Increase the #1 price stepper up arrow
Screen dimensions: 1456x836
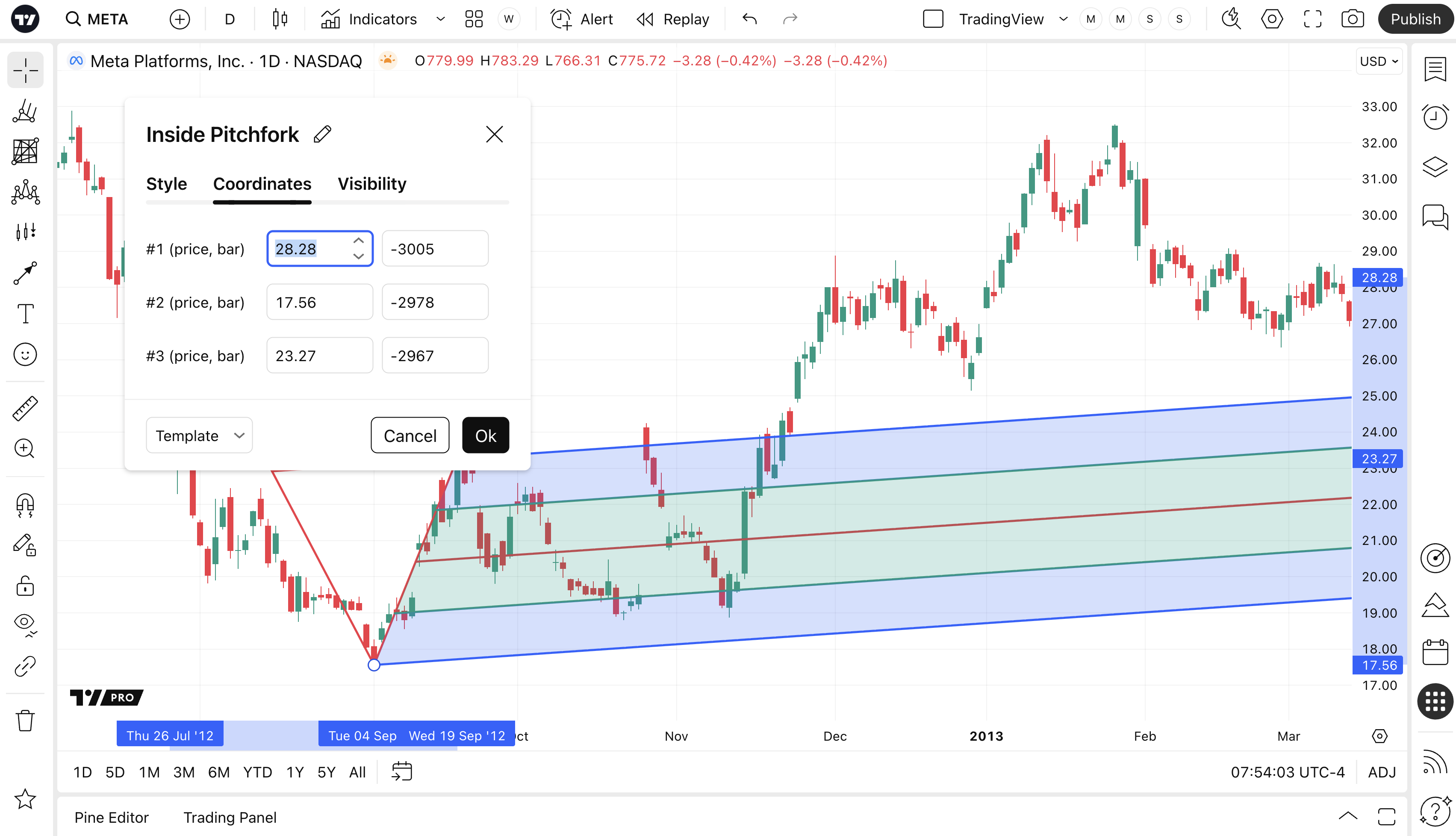click(x=358, y=241)
